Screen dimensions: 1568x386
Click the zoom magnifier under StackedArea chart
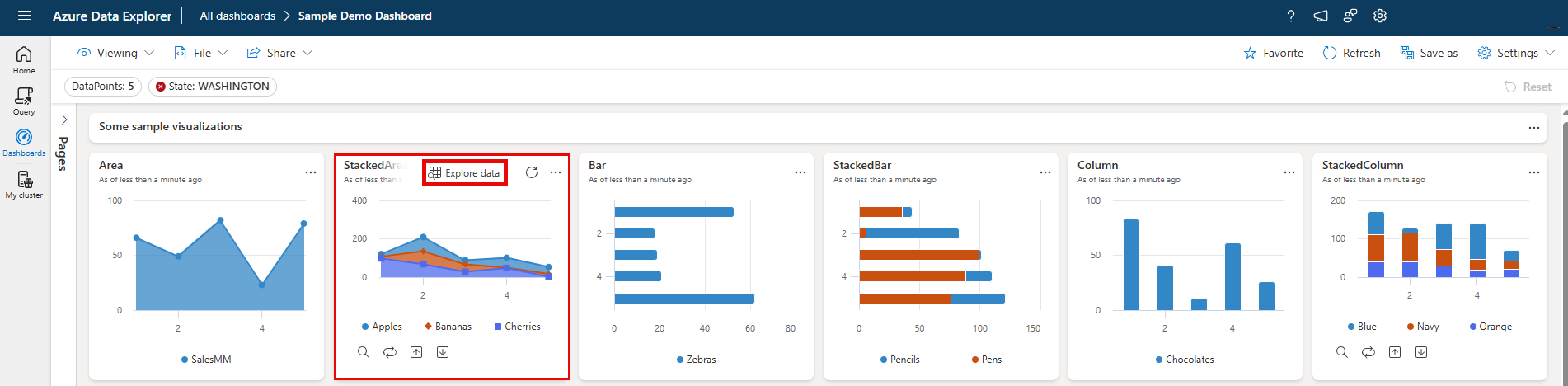pyautogui.click(x=364, y=352)
